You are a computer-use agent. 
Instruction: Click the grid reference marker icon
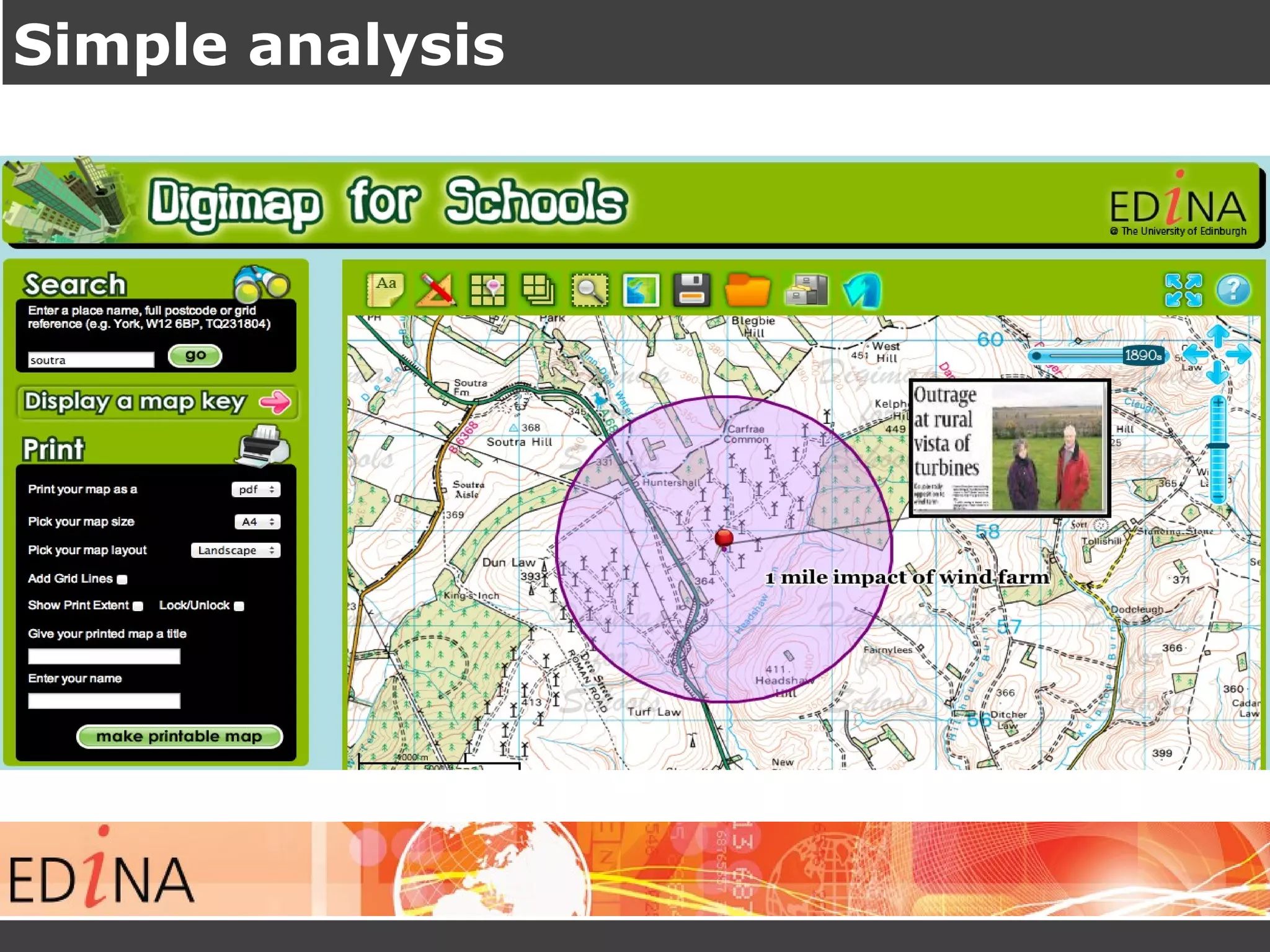point(487,290)
